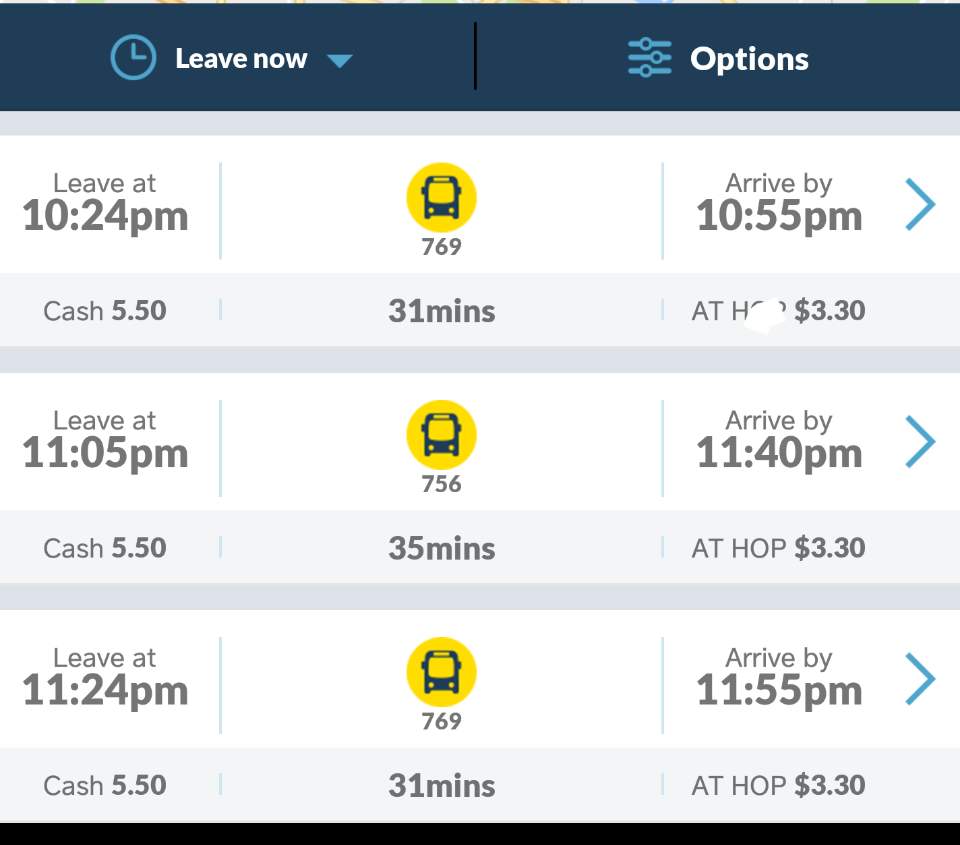Image resolution: width=960 pixels, height=845 pixels.
Task: Open details chevron for 11:55pm arrival
Action: point(919,679)
